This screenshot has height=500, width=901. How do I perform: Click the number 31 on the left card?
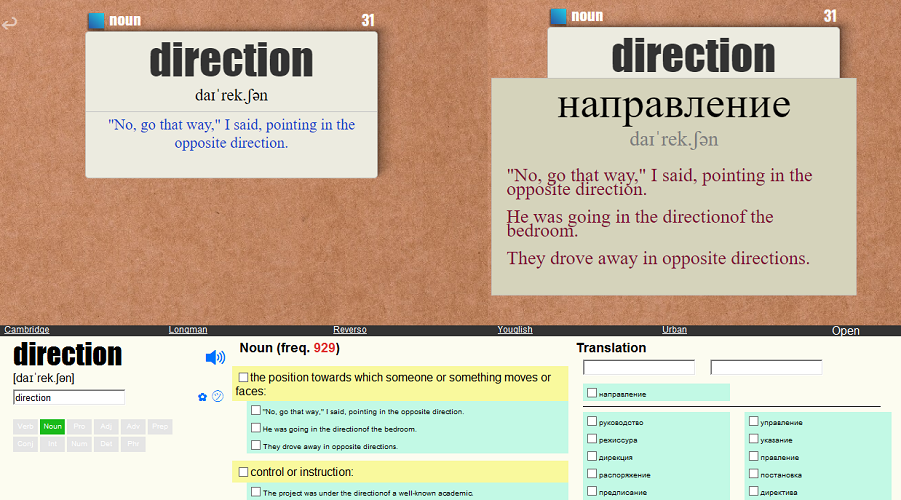click(368, 21)
